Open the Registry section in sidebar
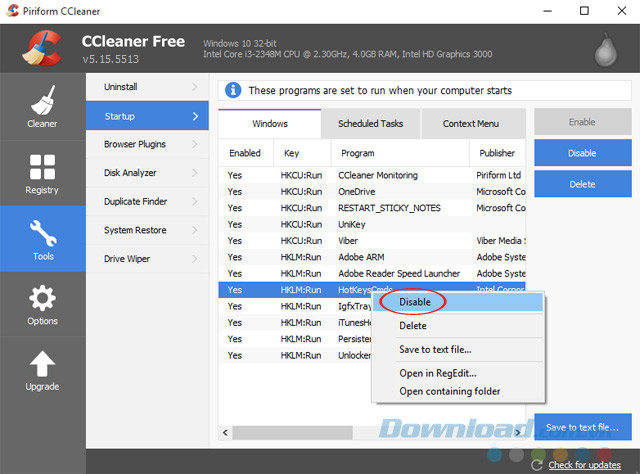640x474 pixels. click(42, 173)
